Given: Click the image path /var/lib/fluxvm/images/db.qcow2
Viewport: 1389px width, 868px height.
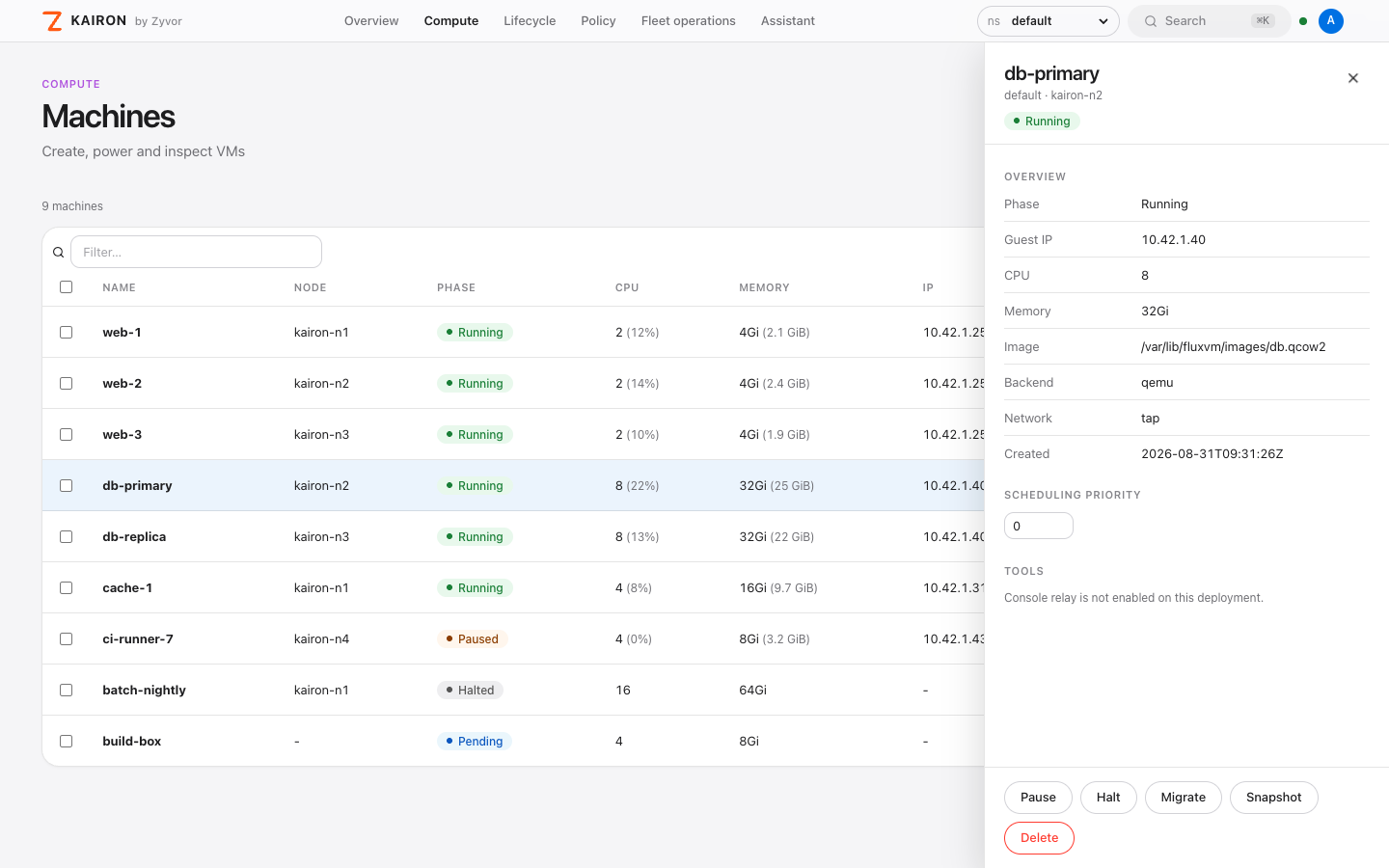Looking at the screenshot, I should tap(1234, 347).
